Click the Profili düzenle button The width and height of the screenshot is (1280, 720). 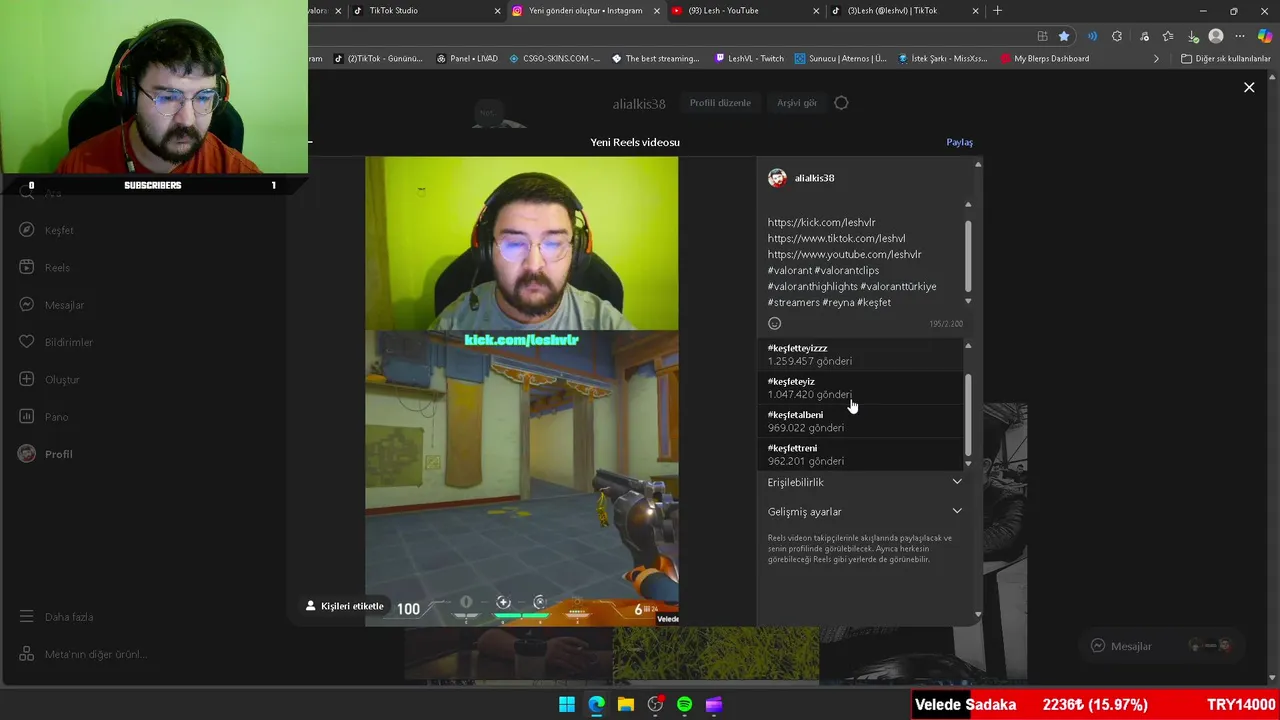tap(720, 103)
